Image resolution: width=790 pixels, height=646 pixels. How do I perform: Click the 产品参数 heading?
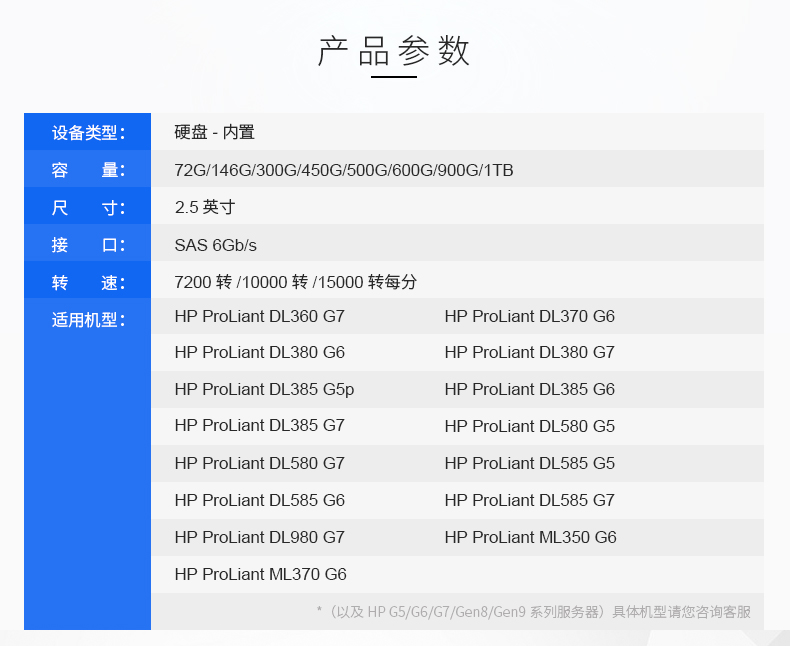point(393,51)
